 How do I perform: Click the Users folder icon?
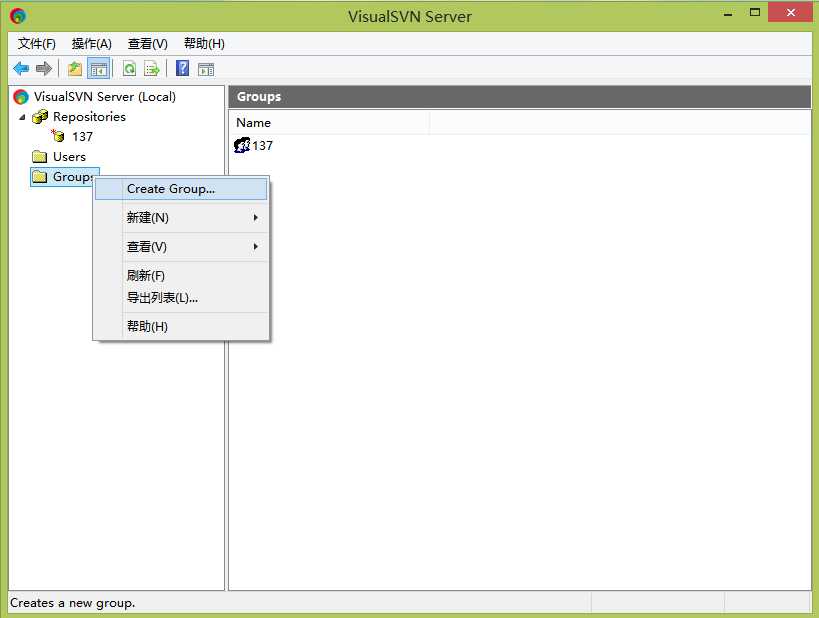(x=40, y=157)
